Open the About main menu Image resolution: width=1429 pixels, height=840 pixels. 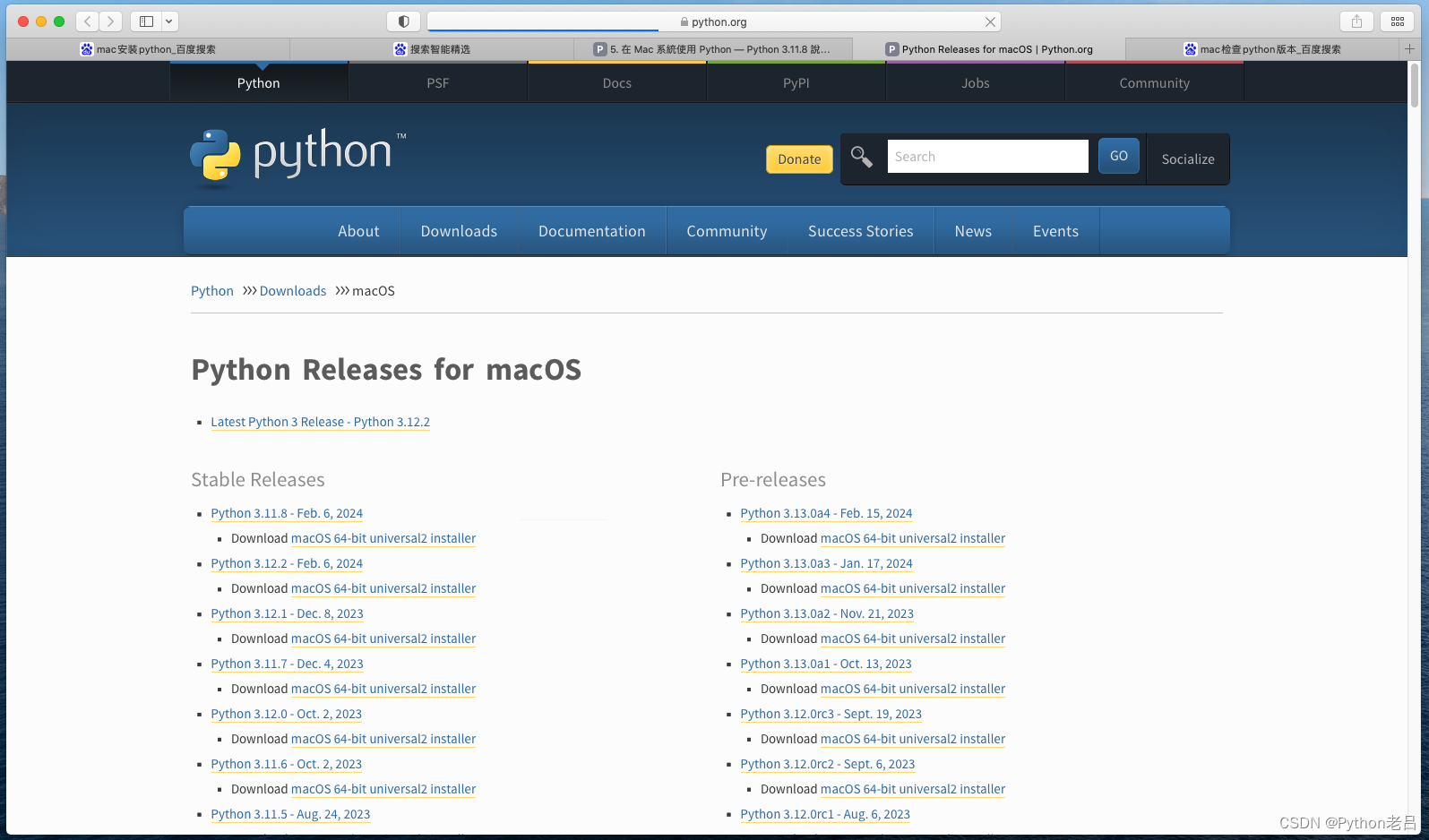(x=358, y=231)
